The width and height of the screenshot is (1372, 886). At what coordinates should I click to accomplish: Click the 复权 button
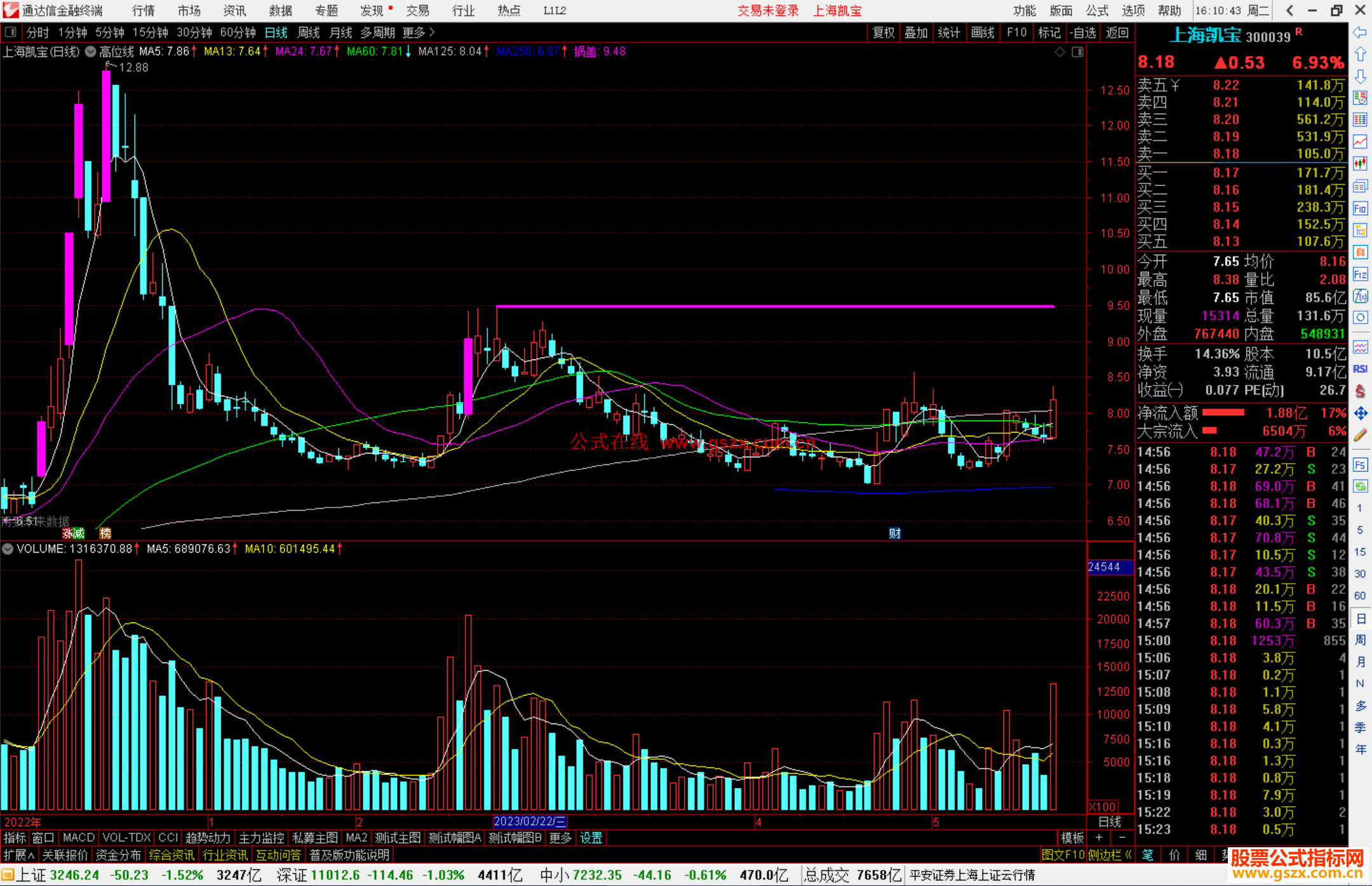point(884,32)
